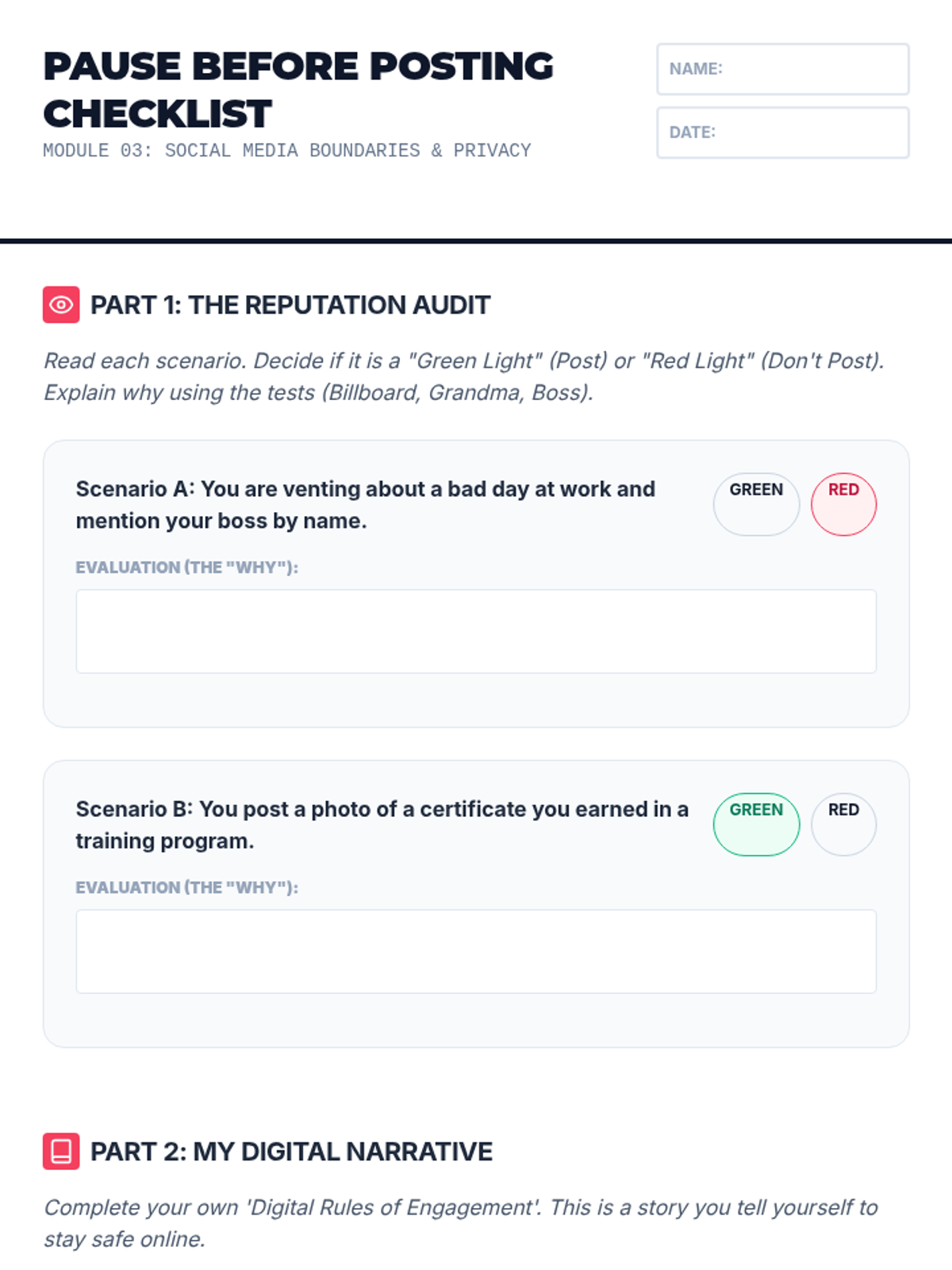952x1270 pixels.
Task: Click Scenario B evaluation text box
Action: (476, 951)
